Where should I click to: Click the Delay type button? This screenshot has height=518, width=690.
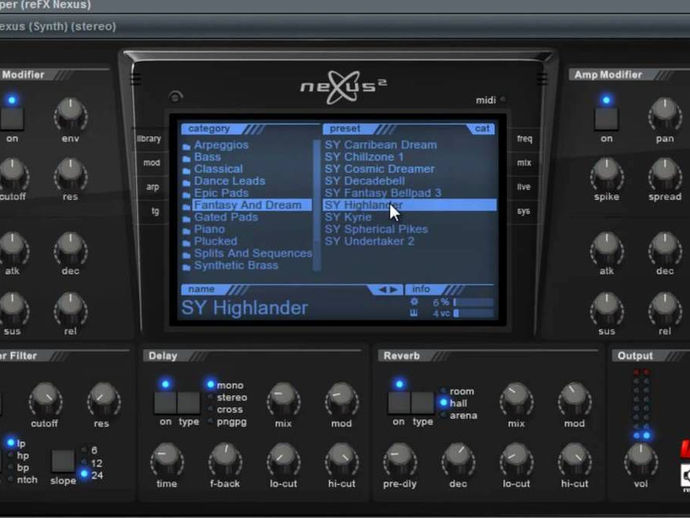(x=189, y=403)
